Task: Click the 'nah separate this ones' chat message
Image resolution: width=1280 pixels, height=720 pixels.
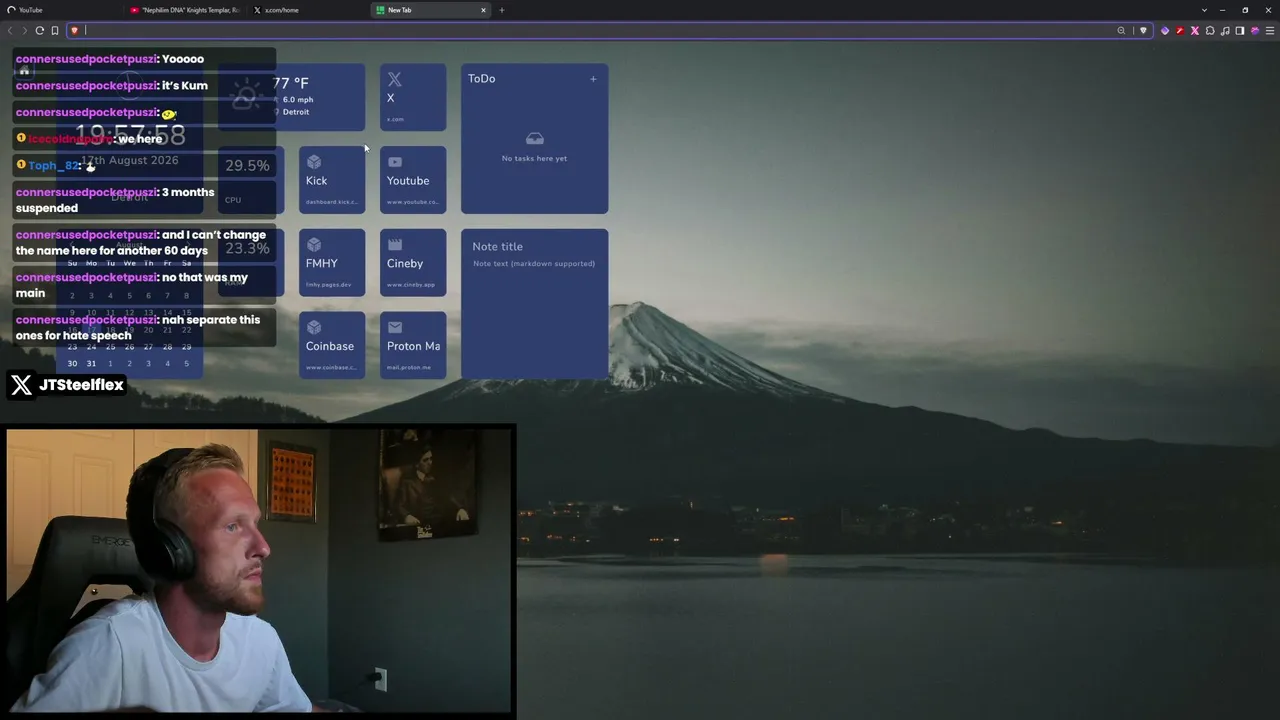Action: coord(145,328)
